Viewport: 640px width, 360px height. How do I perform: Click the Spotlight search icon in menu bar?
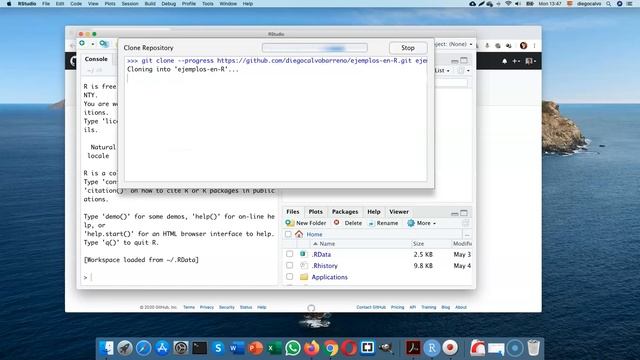tap(608, 4)
